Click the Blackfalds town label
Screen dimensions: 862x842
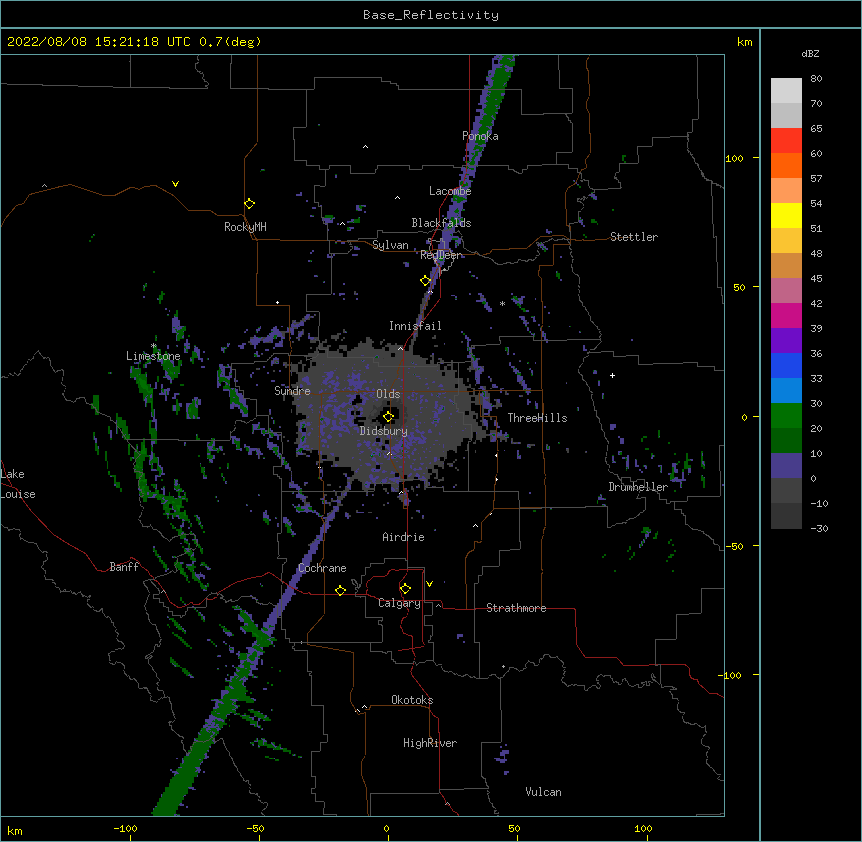tap(441, 223)
